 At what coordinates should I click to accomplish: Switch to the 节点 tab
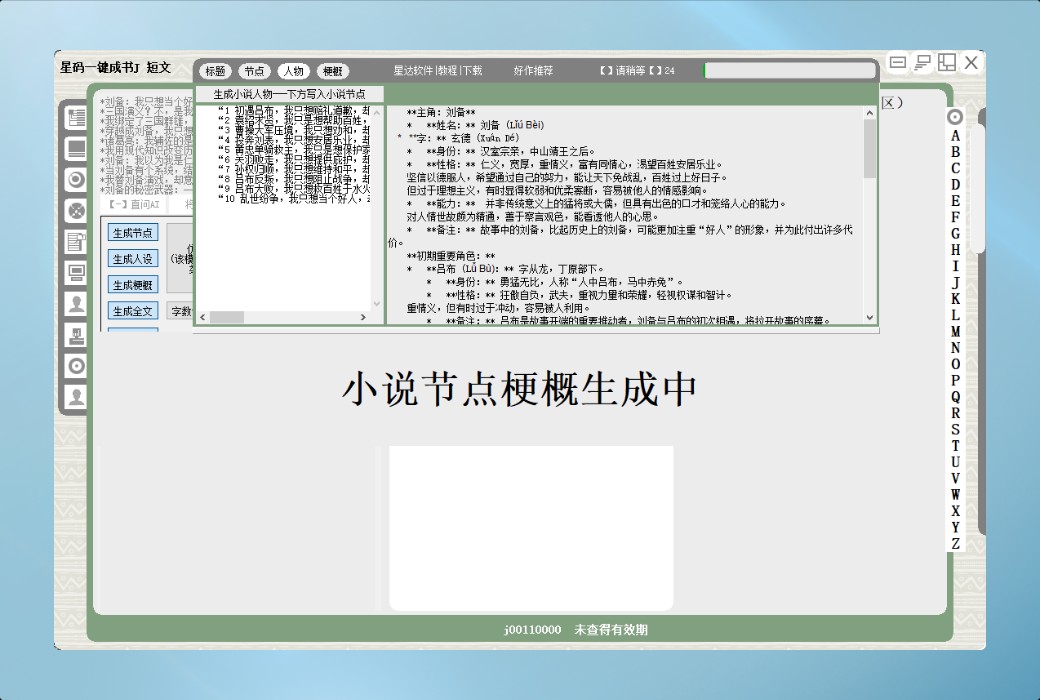254,71
